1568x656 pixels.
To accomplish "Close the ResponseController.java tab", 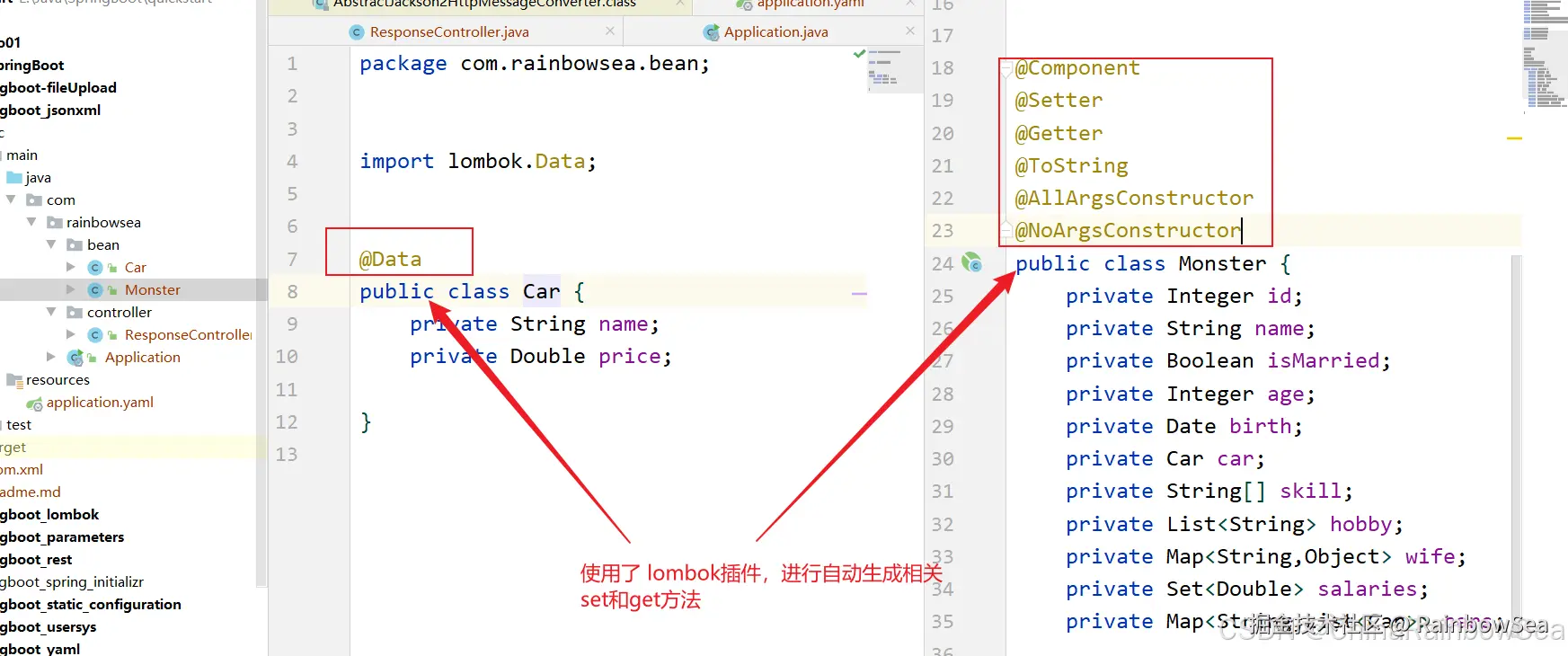I will tap(610, 31).
